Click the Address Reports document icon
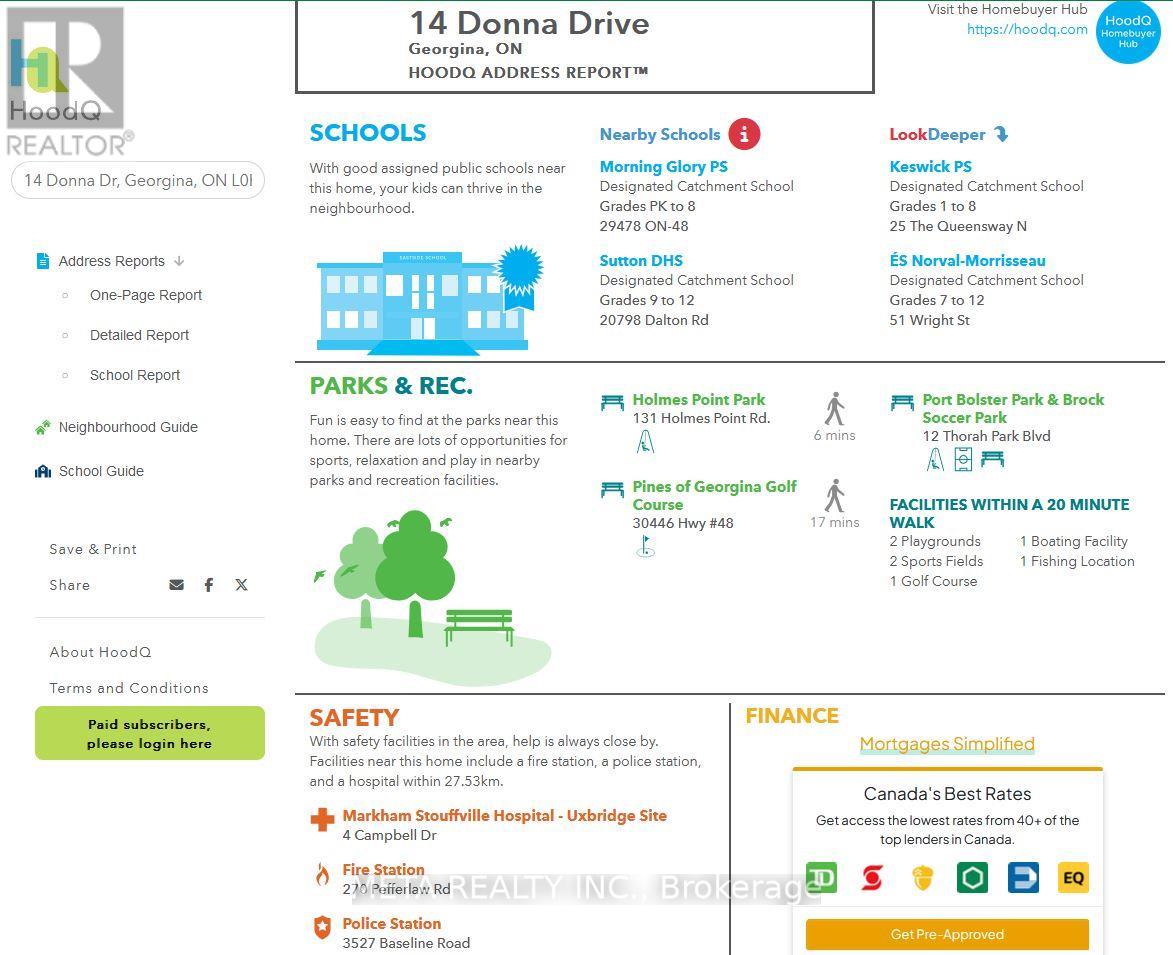 click(43, 261)
